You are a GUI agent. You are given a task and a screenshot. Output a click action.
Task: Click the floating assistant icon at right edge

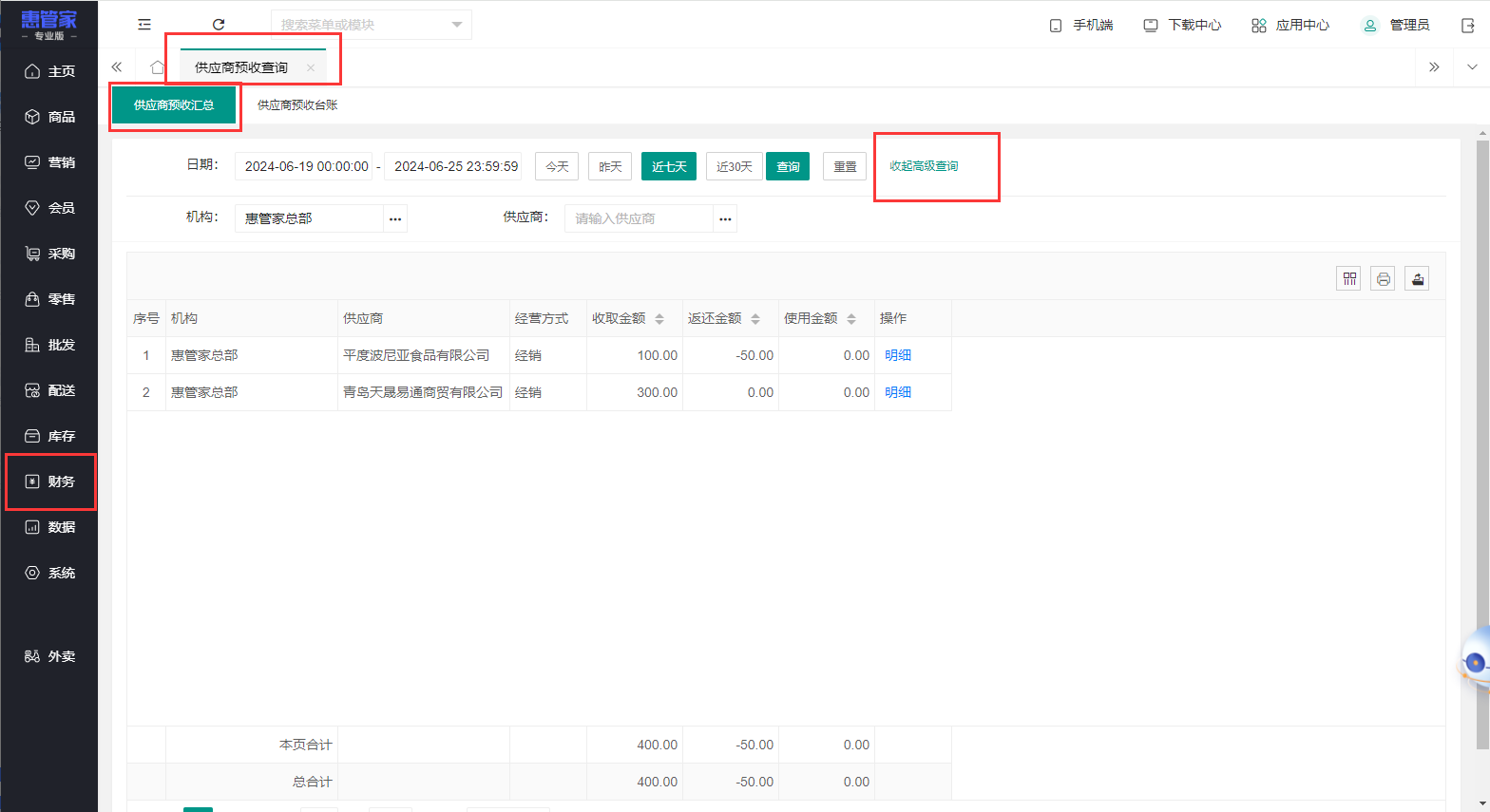[1475, 662]
